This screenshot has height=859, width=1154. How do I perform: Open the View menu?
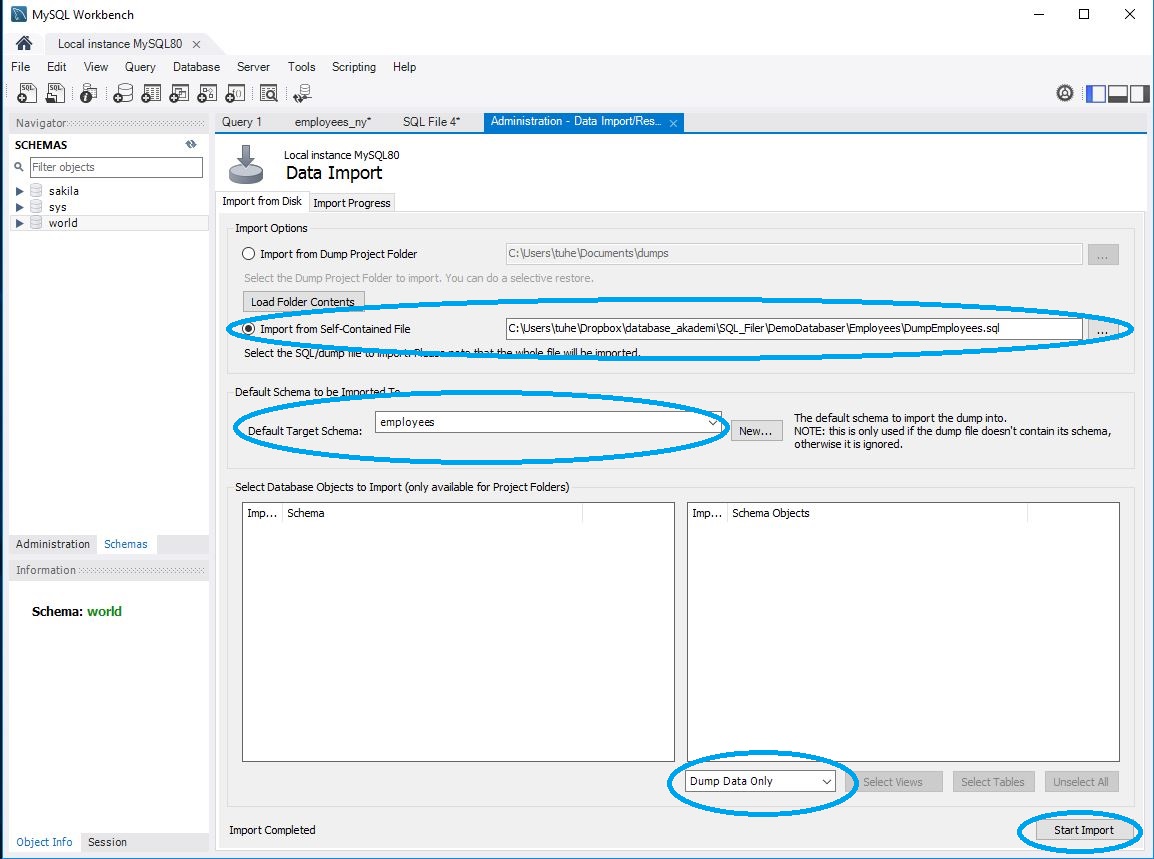(x=96, y=67)
